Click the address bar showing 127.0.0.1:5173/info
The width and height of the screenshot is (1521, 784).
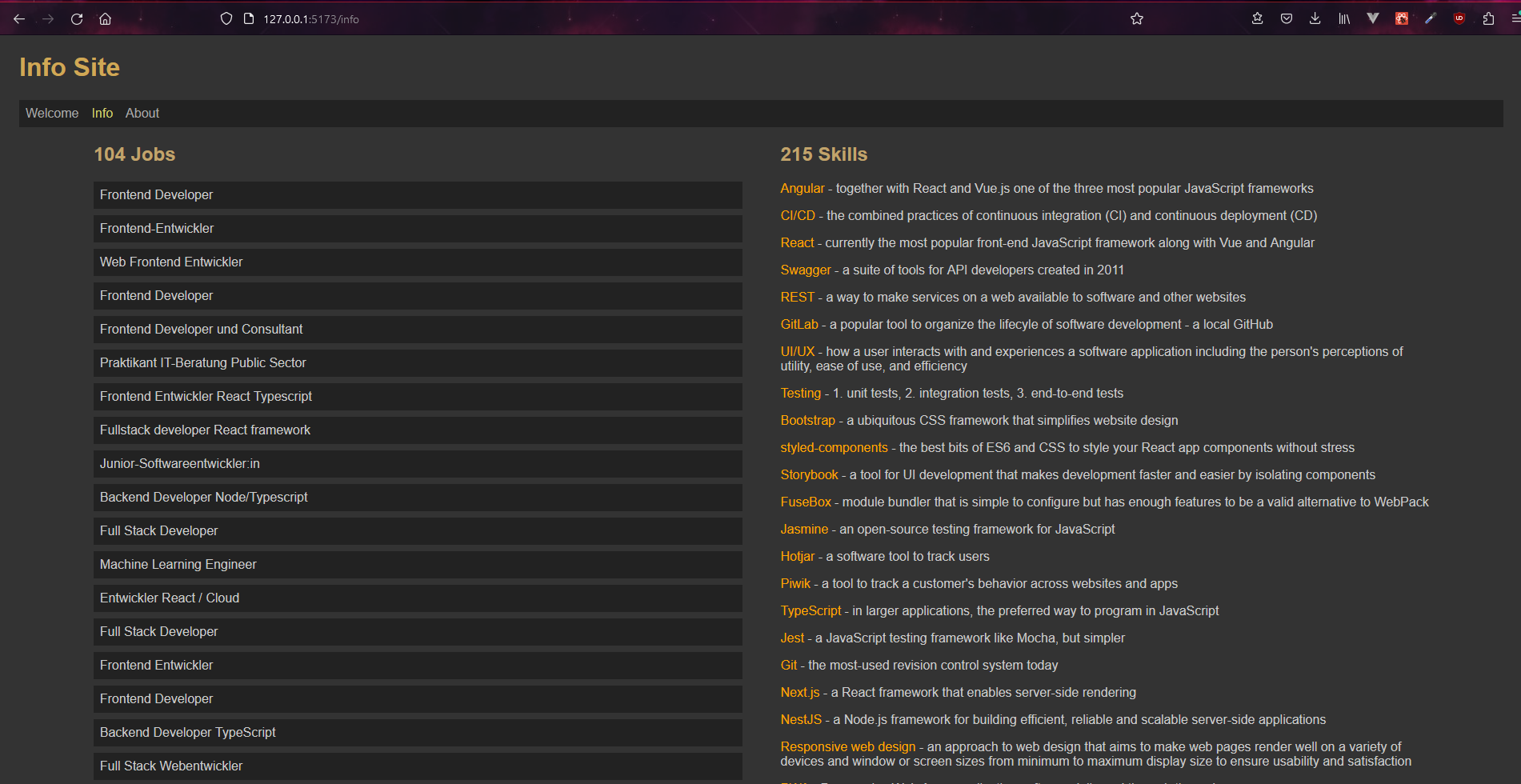click(311, 19)
